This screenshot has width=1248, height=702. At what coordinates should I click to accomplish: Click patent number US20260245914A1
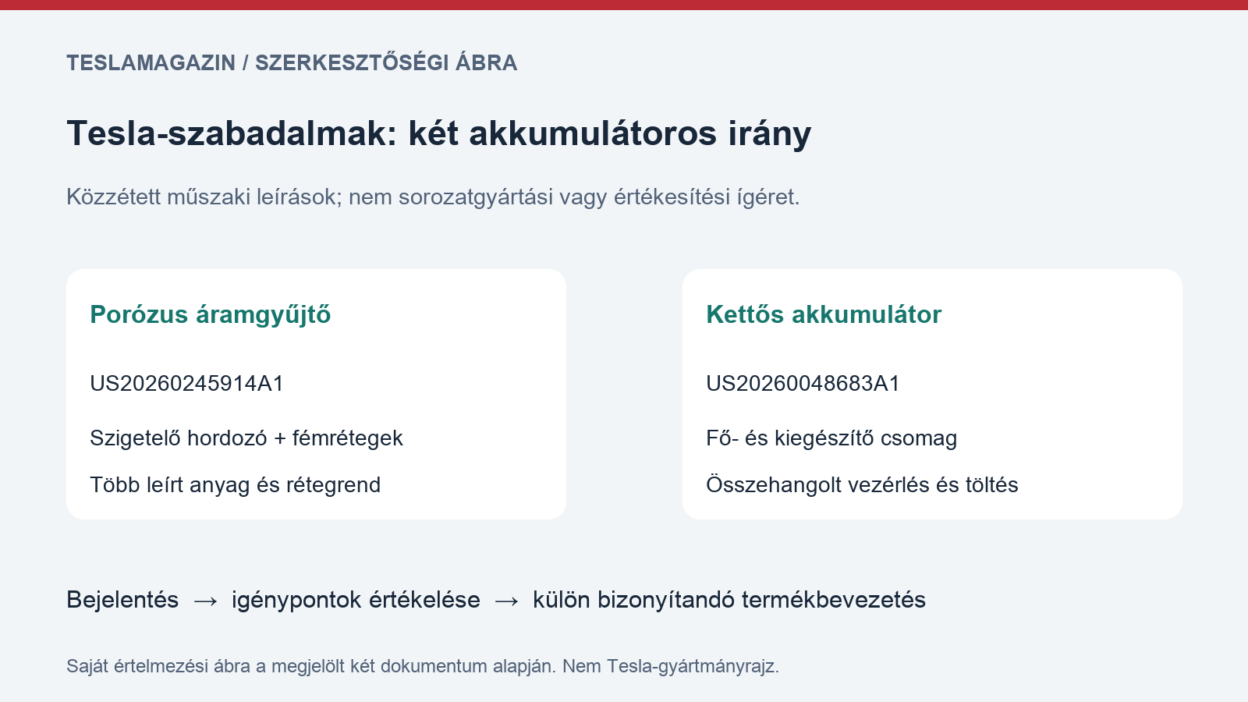pos(187,383)
